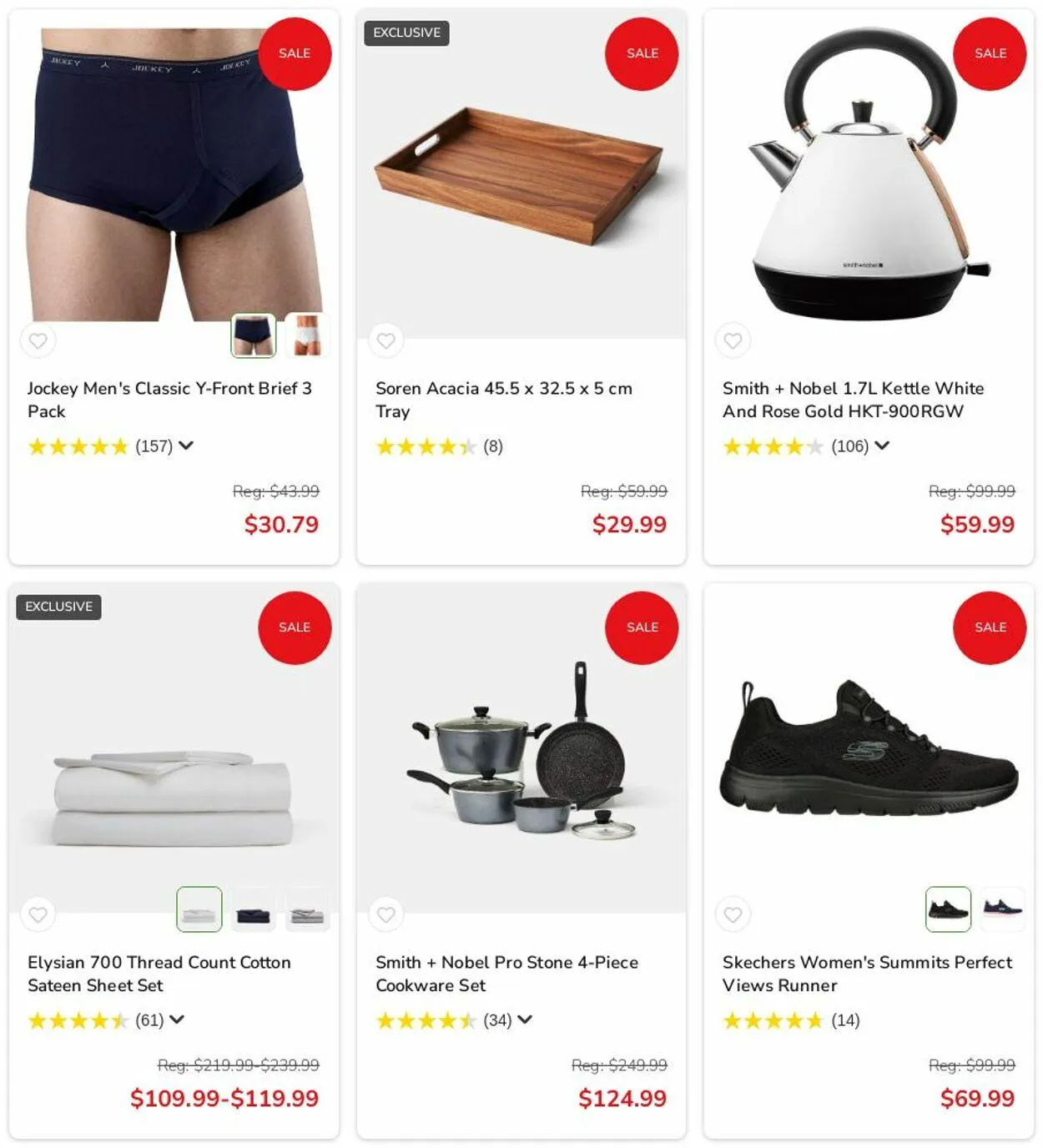
Task: Wishlist the Pro Stone Cookware Set heart
Action: pyautogui.click(x=385, y=914)
